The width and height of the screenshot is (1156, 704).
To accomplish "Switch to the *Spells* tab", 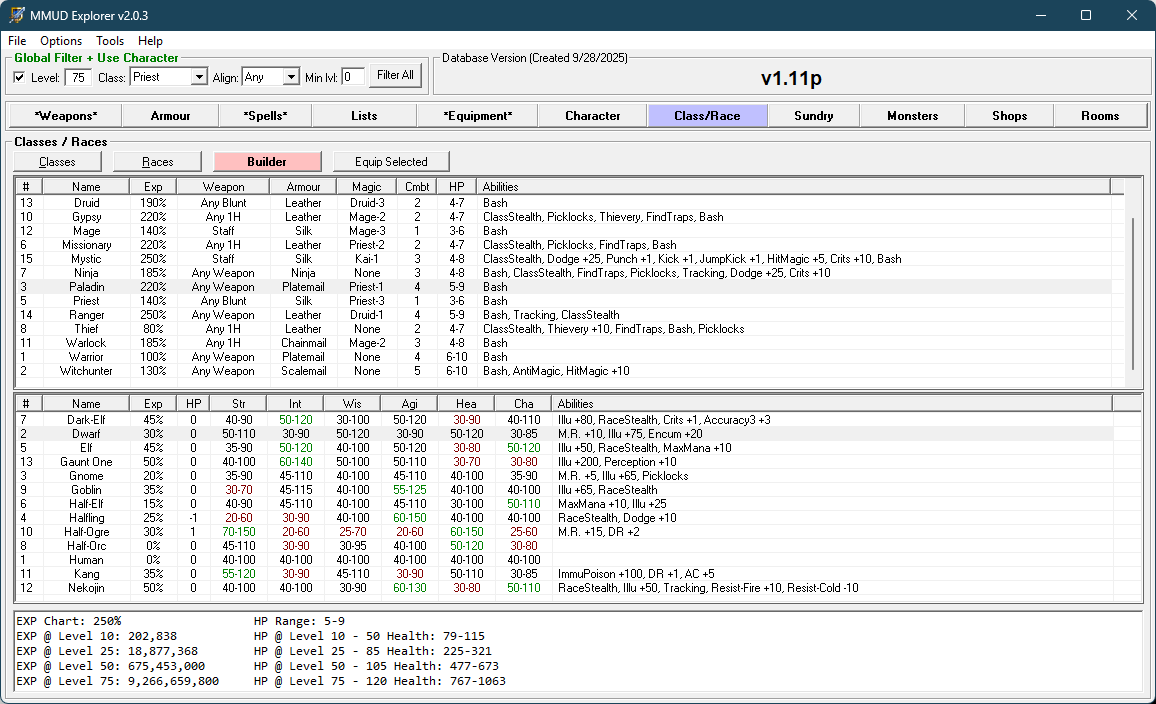I will (x=265, y=116).
